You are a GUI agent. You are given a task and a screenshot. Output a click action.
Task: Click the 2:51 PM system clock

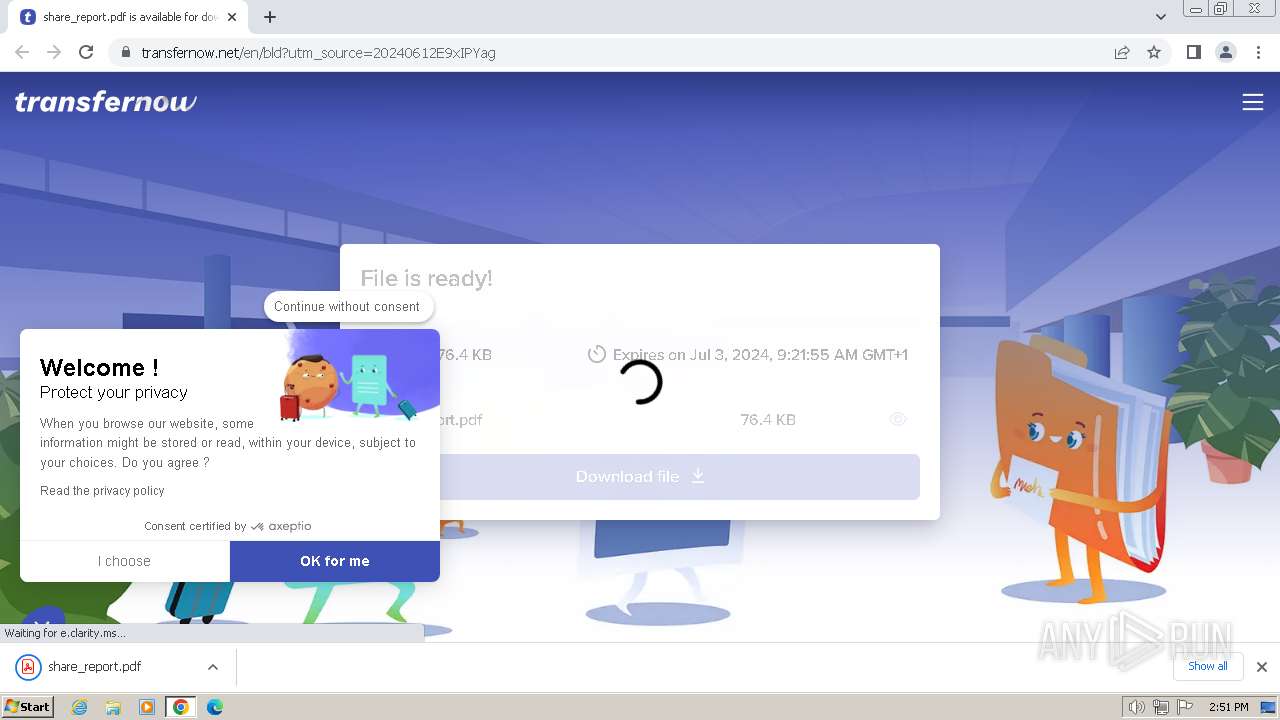coord(1228,707)
